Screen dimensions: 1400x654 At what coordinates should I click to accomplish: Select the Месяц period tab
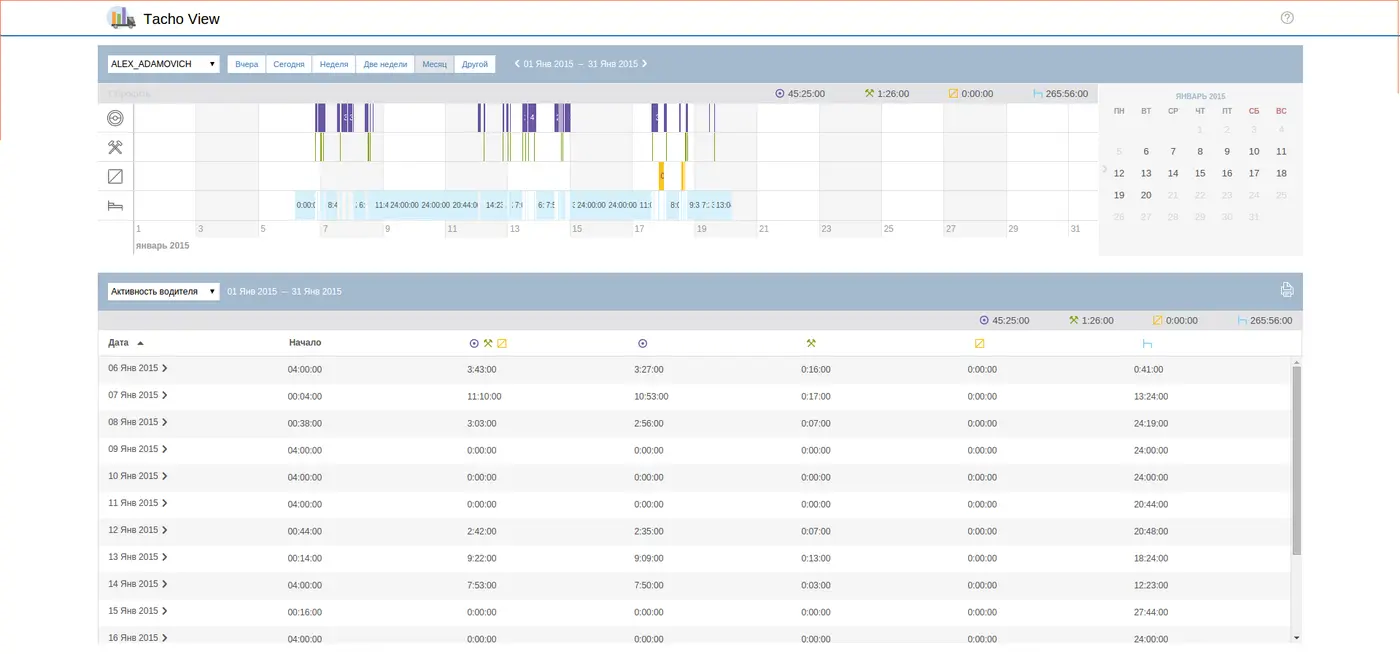[434, 64]
